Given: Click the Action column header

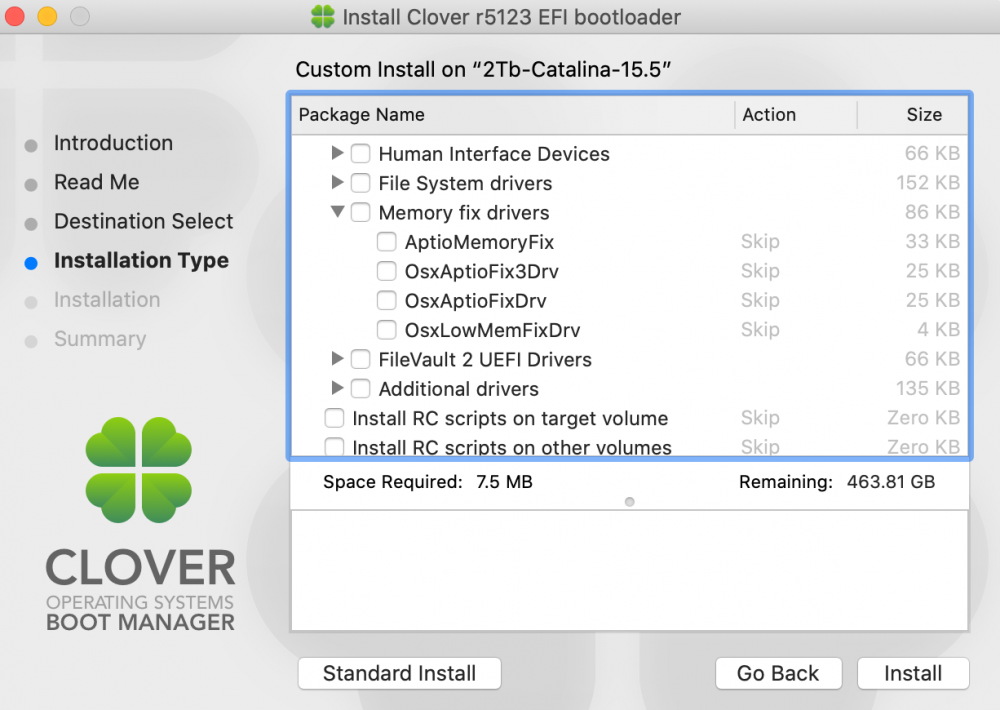Looking at the screenshot, I should [795, 115].
